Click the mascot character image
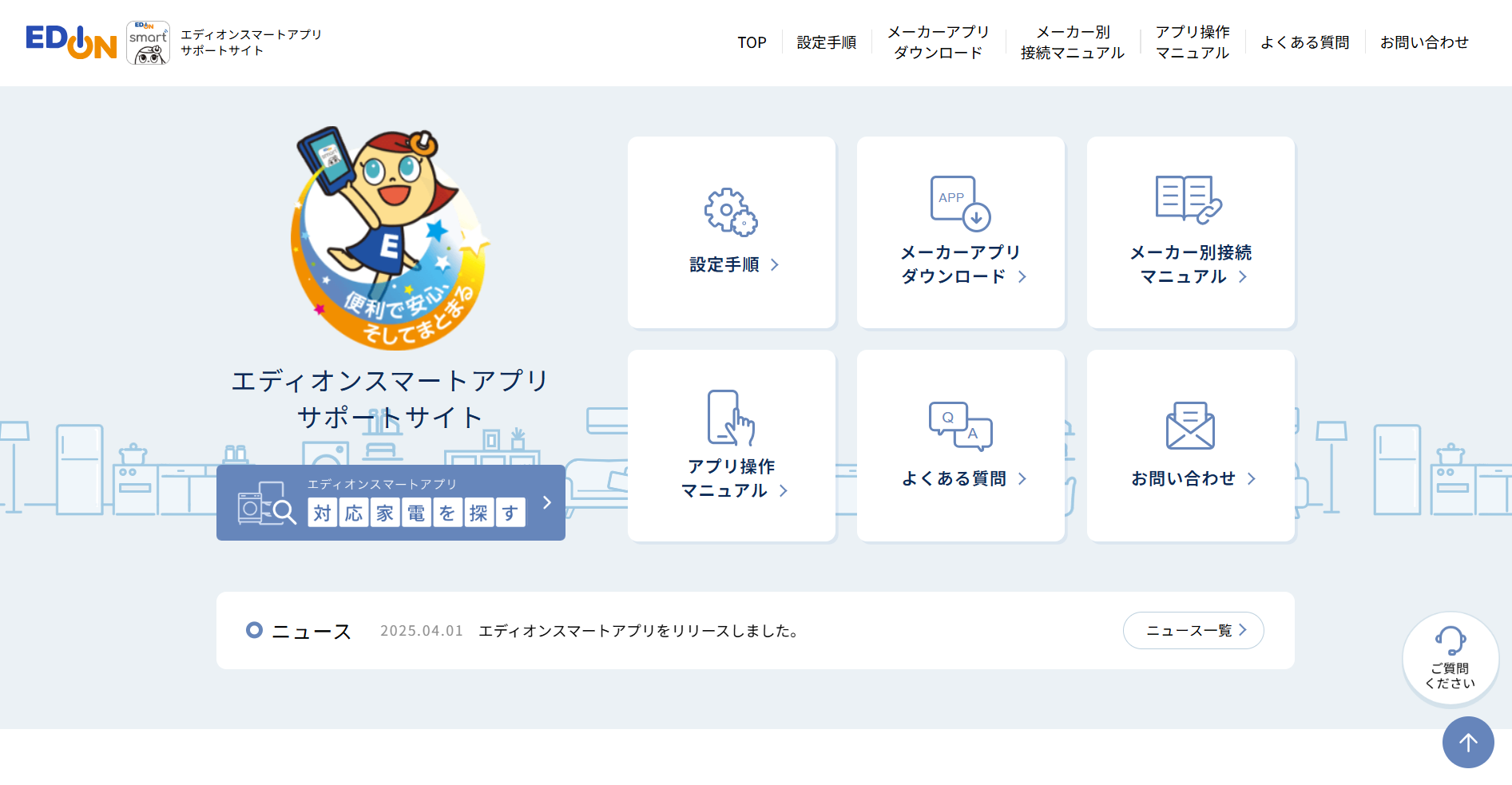This screenshot has width=1512, height=785. (390, 238)
